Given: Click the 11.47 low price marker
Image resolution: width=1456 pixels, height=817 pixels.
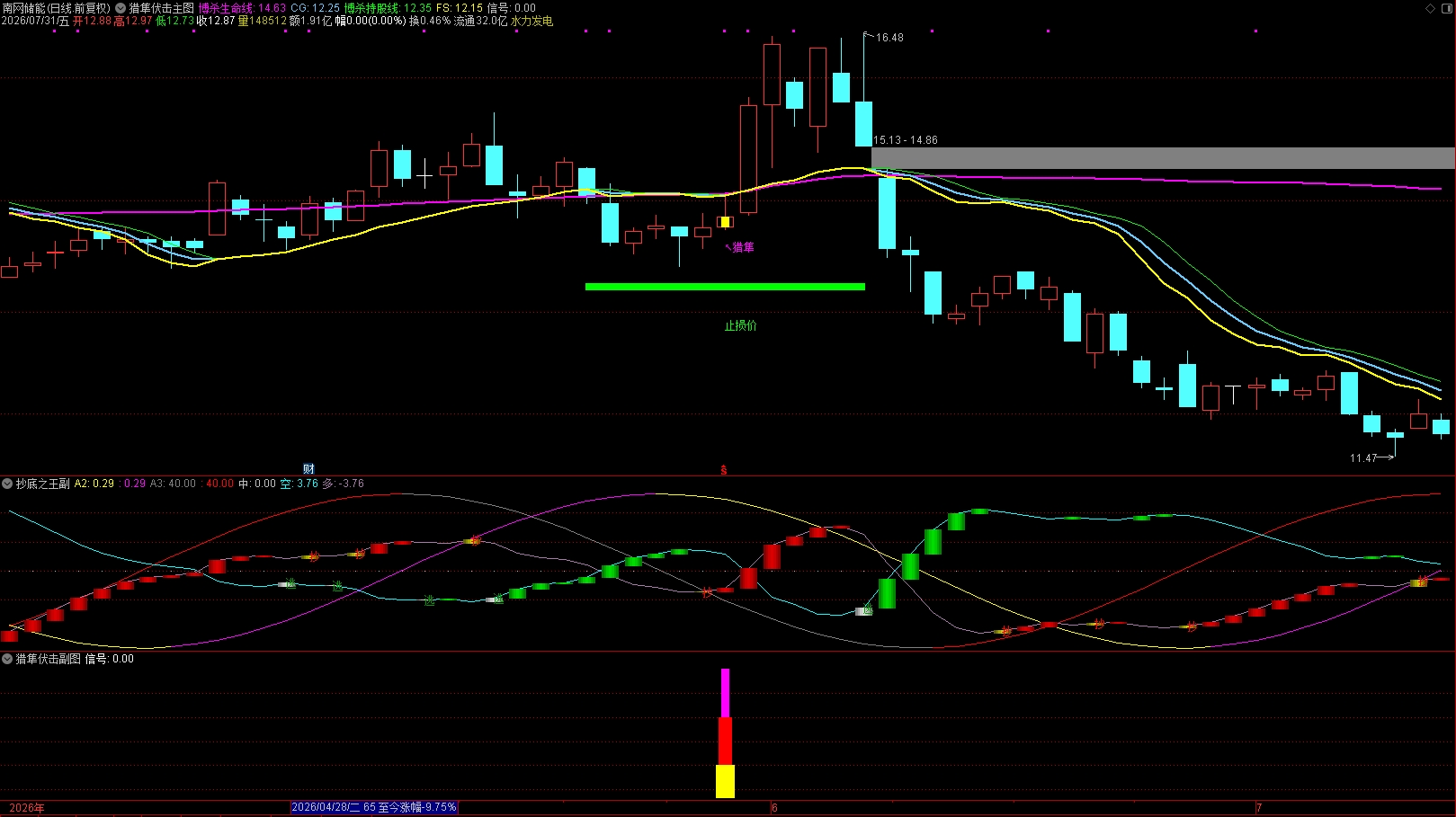Looking at the screenshot, I should point(1363,458).
